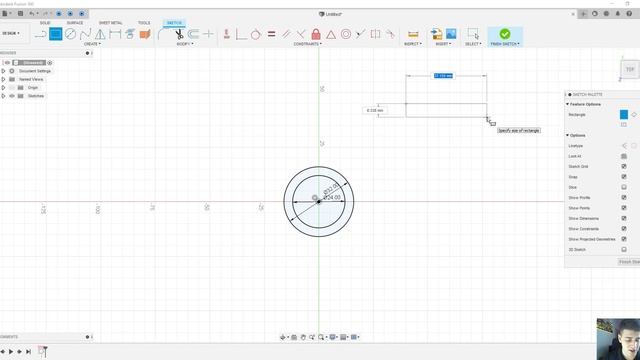Open the Constraints dropdown menu
This screenshot has height=360, width=640.
point(307,44)
